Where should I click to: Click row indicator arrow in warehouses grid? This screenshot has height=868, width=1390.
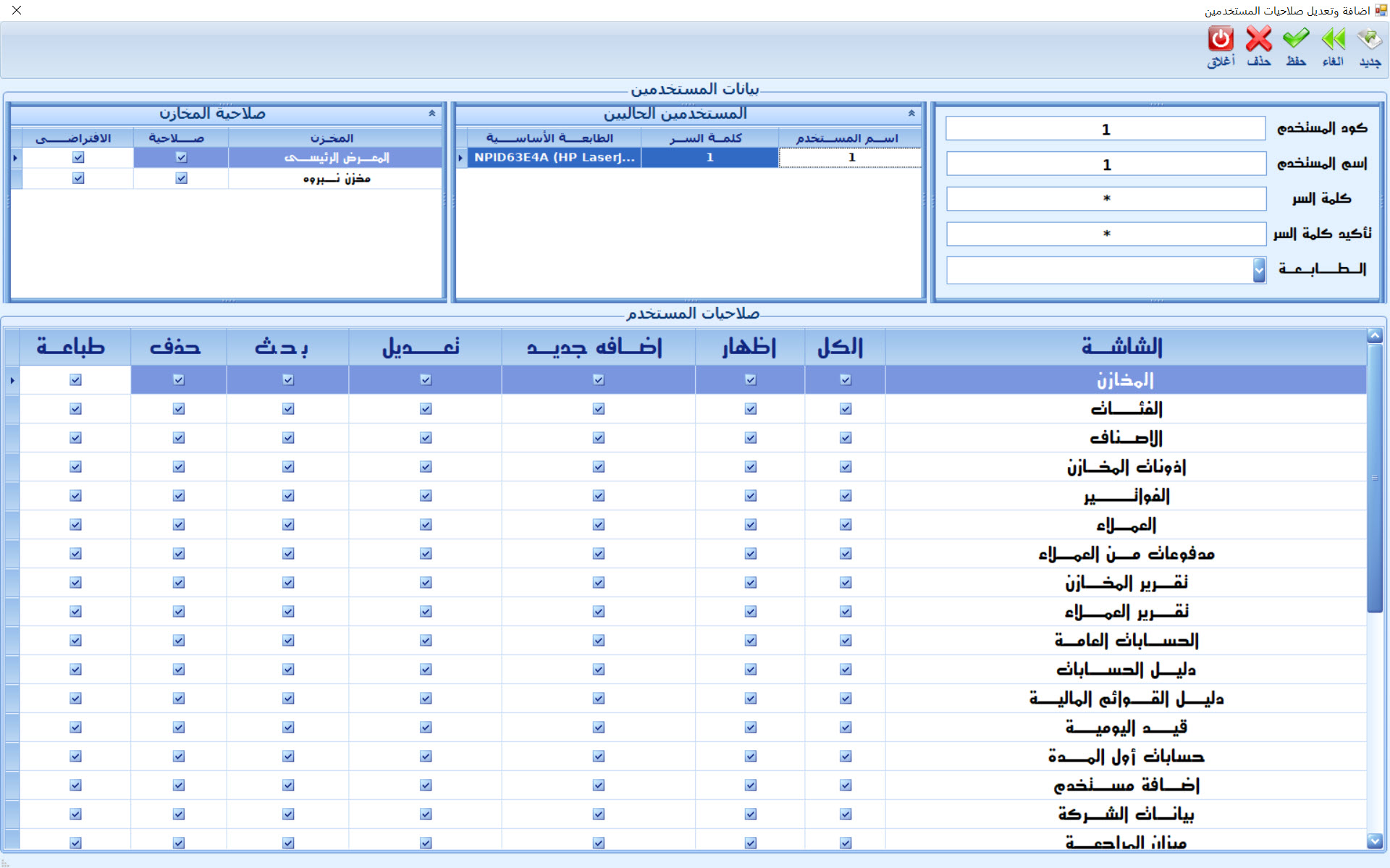click(16, 157)
